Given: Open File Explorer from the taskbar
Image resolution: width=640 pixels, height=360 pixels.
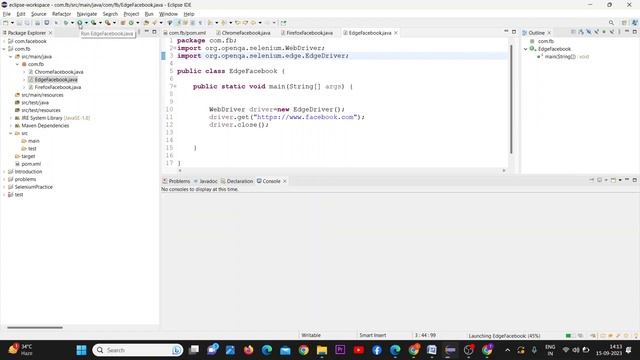Looking at the screenshot, I should click(322, 350).
